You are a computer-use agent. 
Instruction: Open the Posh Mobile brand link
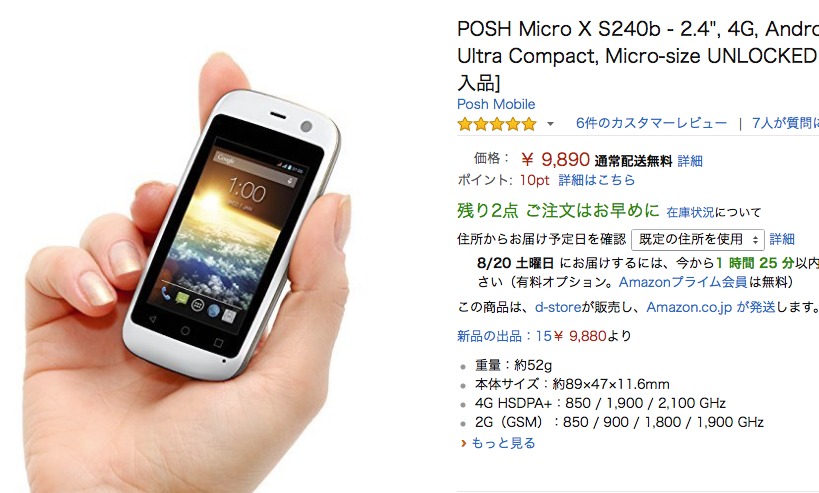496,104
